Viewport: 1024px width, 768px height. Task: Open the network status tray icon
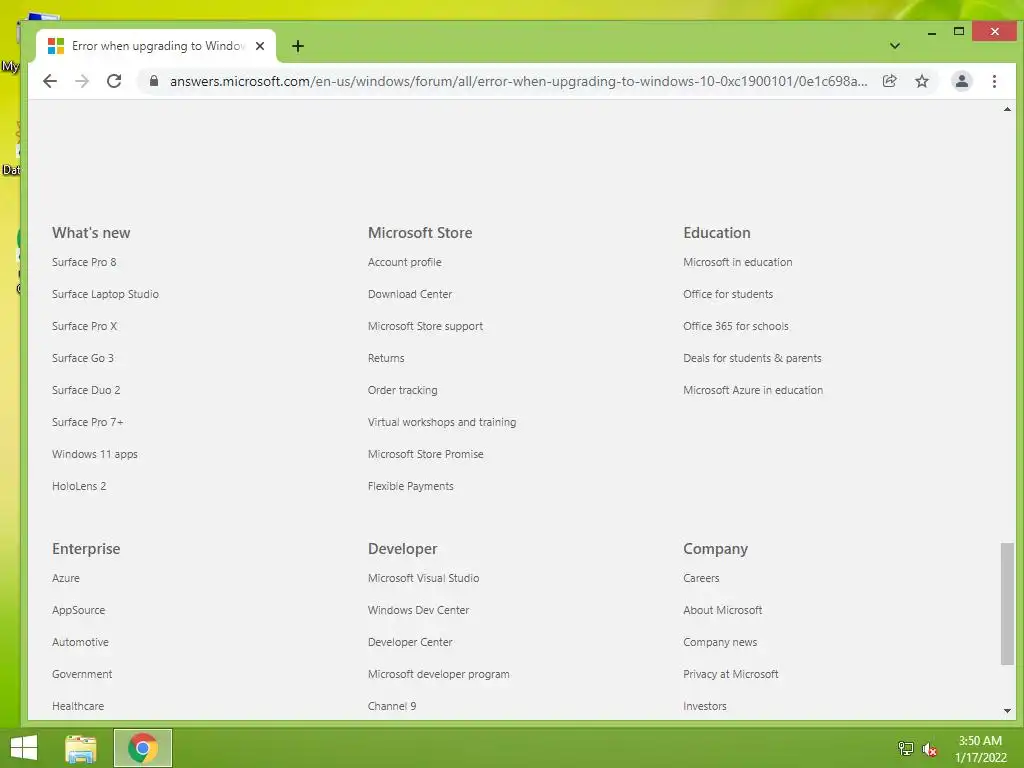[906, 749]
